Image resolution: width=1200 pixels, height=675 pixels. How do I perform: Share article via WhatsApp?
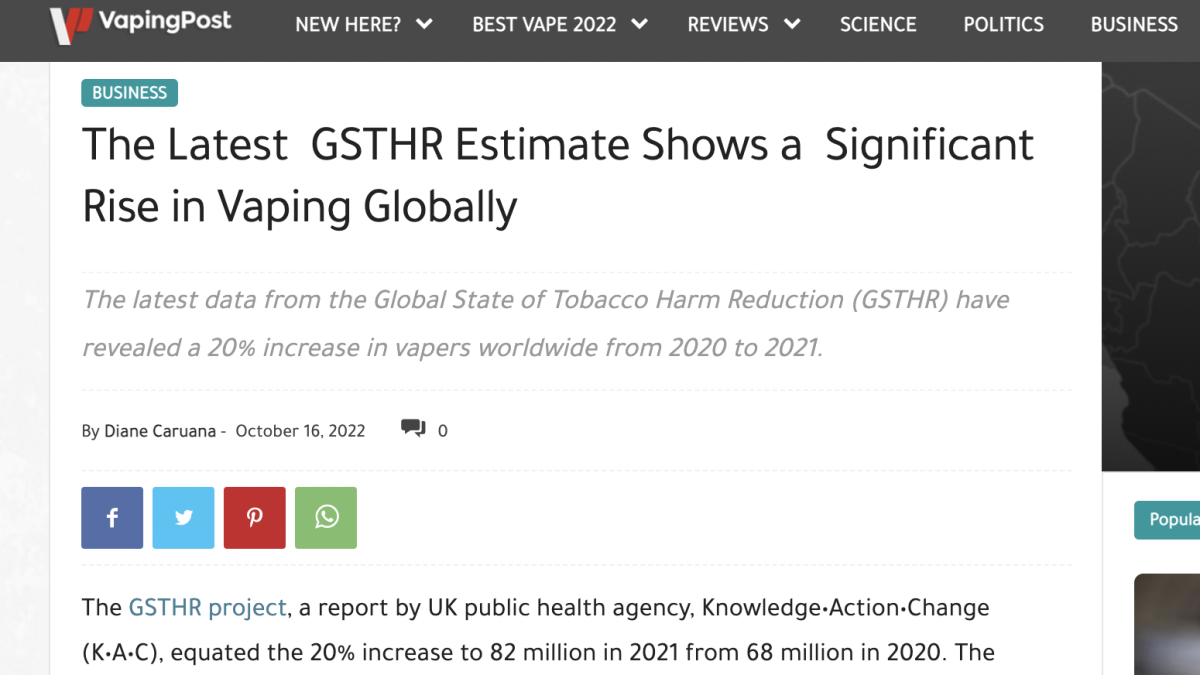326,518
